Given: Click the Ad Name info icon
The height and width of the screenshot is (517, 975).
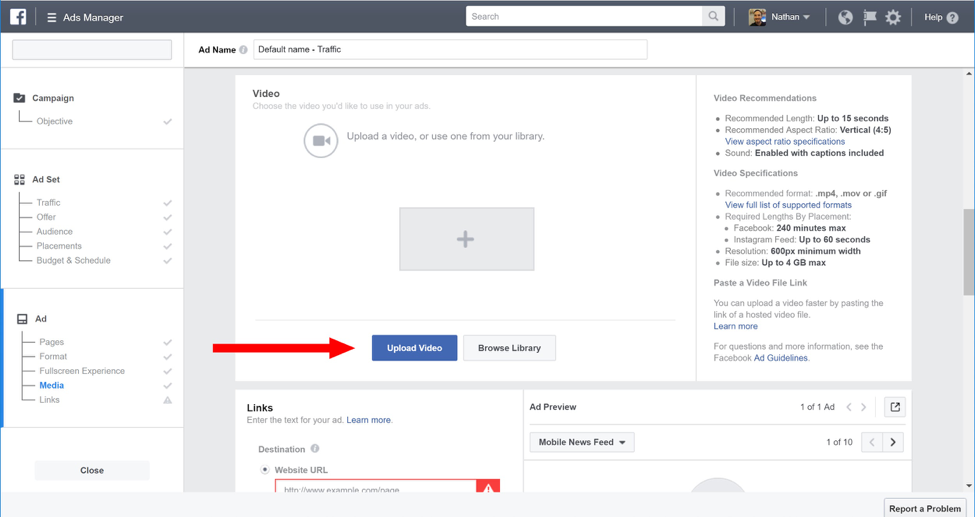Looking at the screenshot, I should click(243, 50).
